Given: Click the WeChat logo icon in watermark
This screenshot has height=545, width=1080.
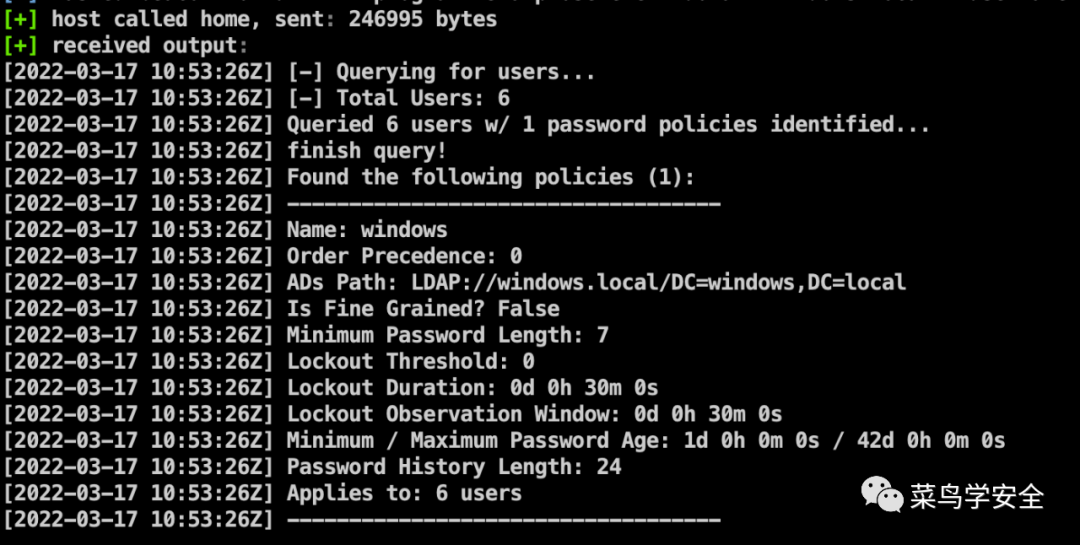Looking at the screenshot, I should coord(882,495).
